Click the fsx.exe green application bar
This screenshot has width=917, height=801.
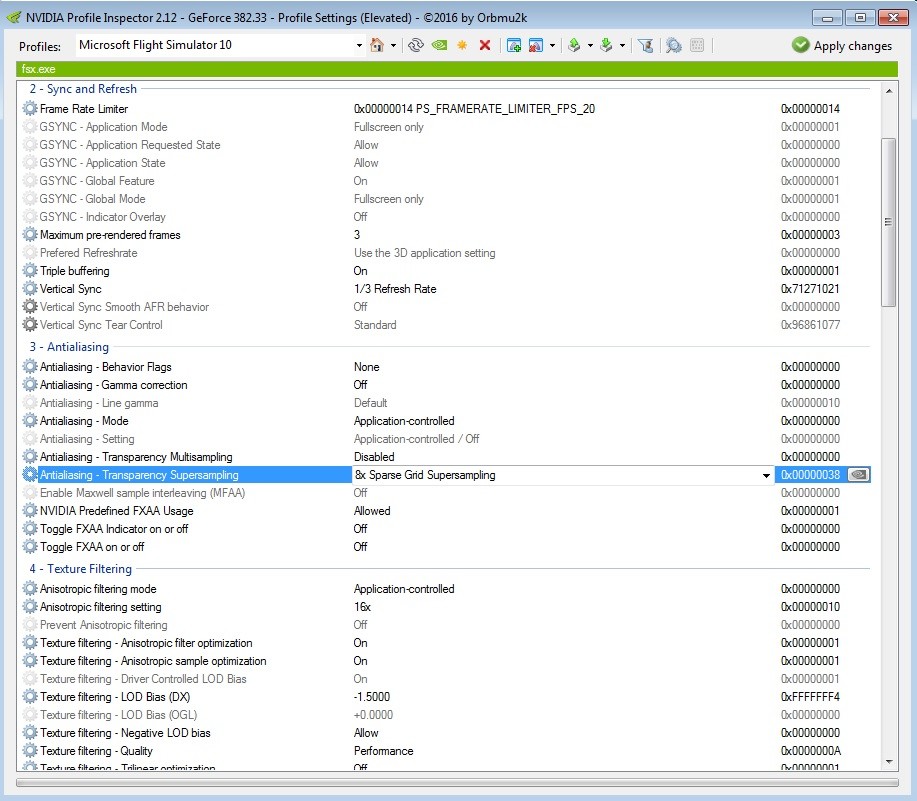(x=457, y=69)
